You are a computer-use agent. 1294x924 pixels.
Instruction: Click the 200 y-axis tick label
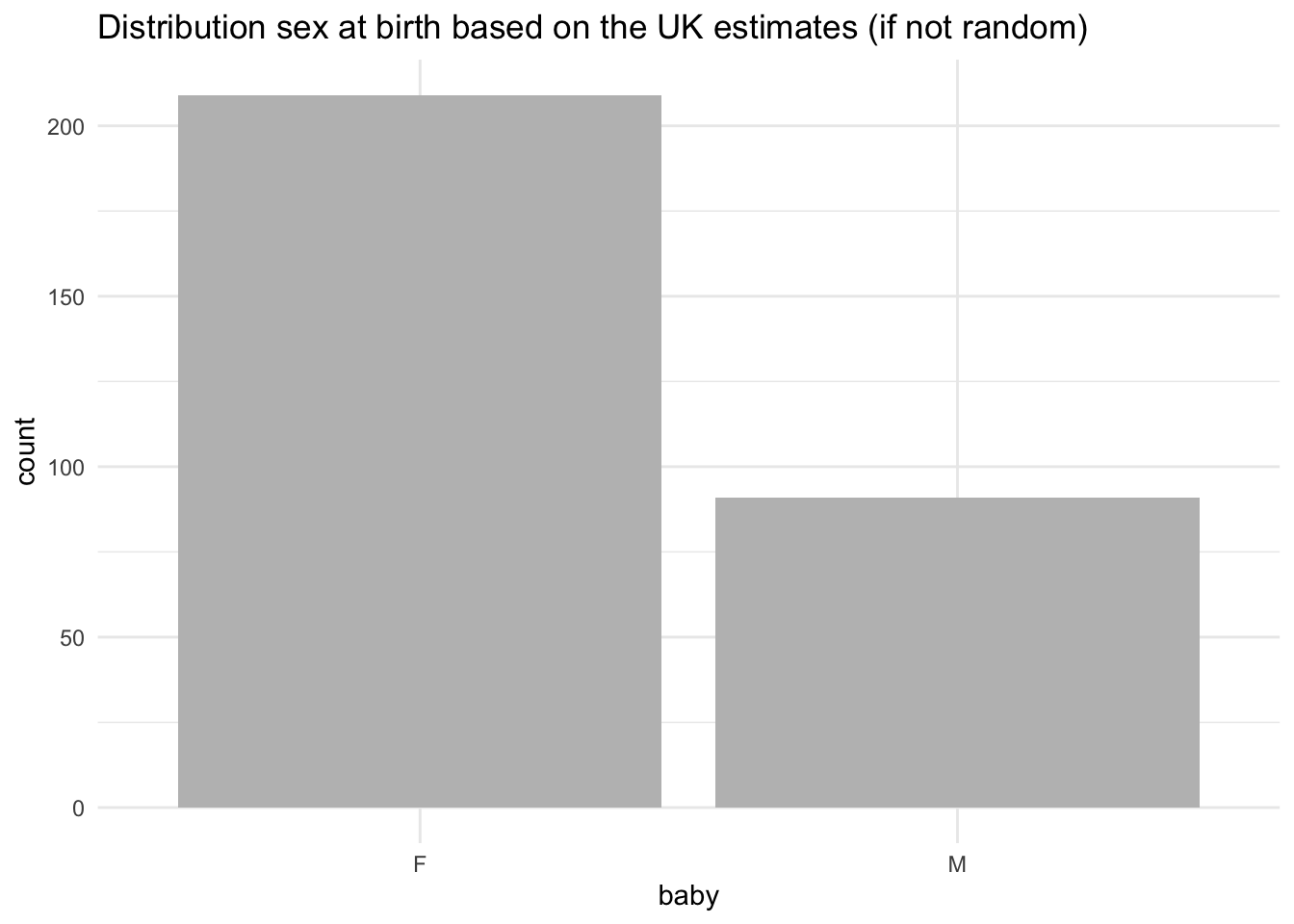[x=65, y=127]
